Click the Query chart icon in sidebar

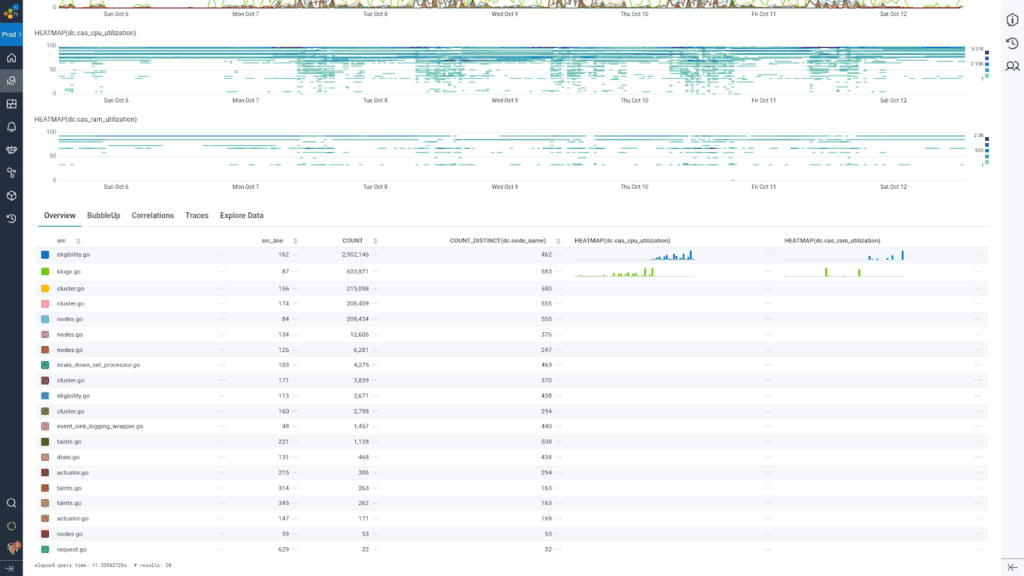point(11,81)
